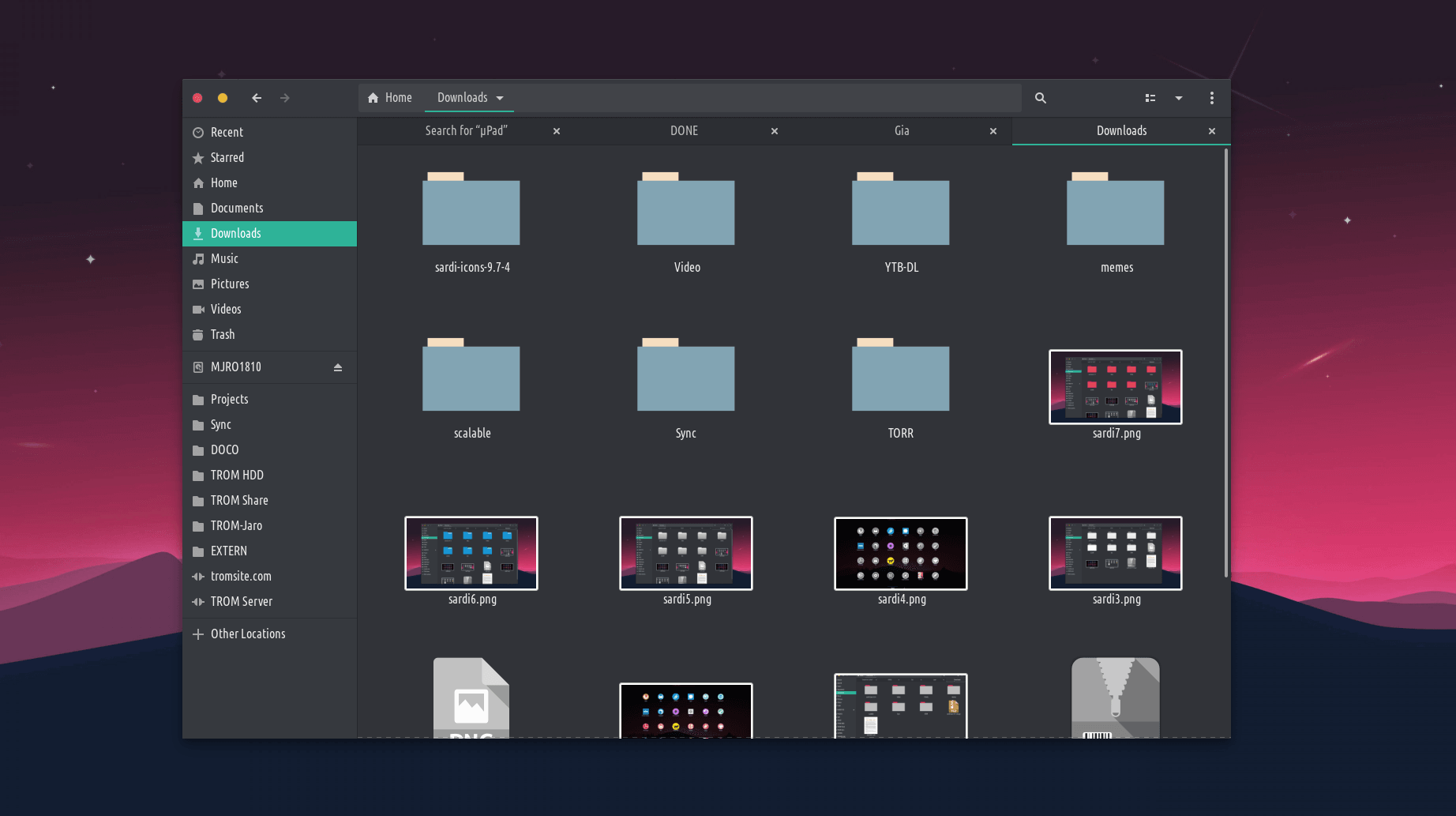Open the Downloads path bar dropdown
This screenshot has width=1456, height=816.
500,98
